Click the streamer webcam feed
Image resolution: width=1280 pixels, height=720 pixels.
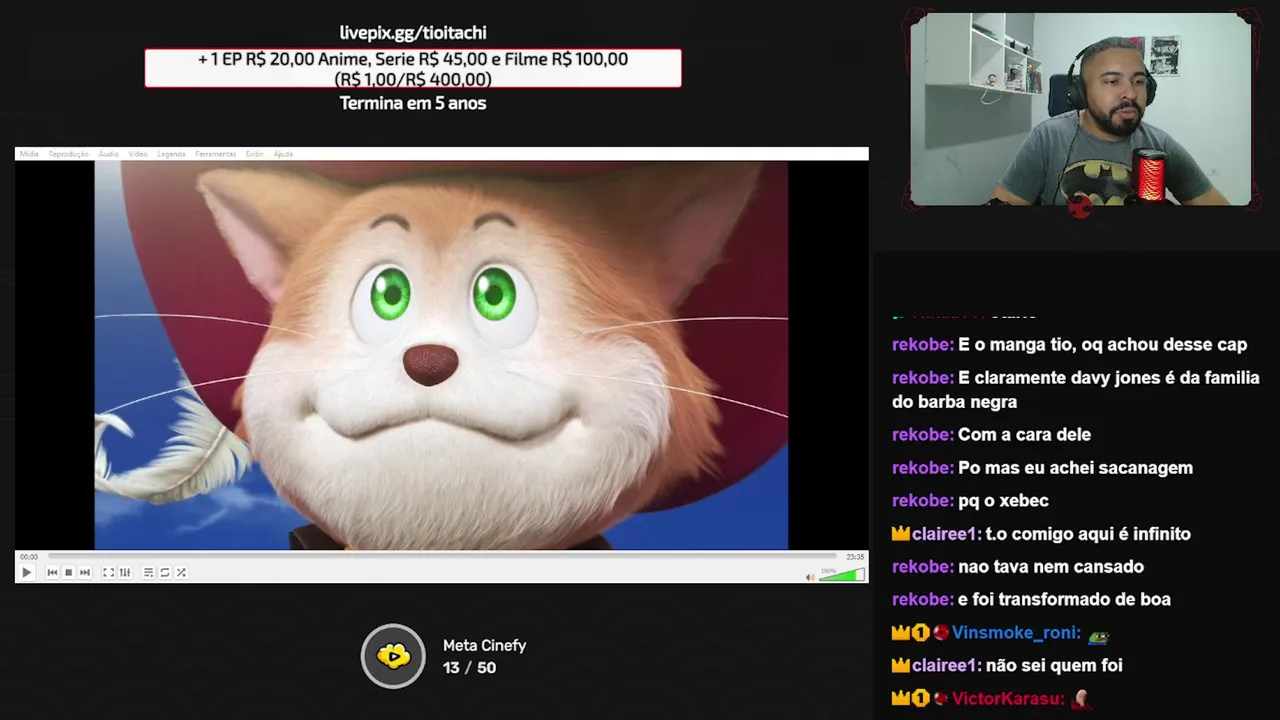(1080, 109)
